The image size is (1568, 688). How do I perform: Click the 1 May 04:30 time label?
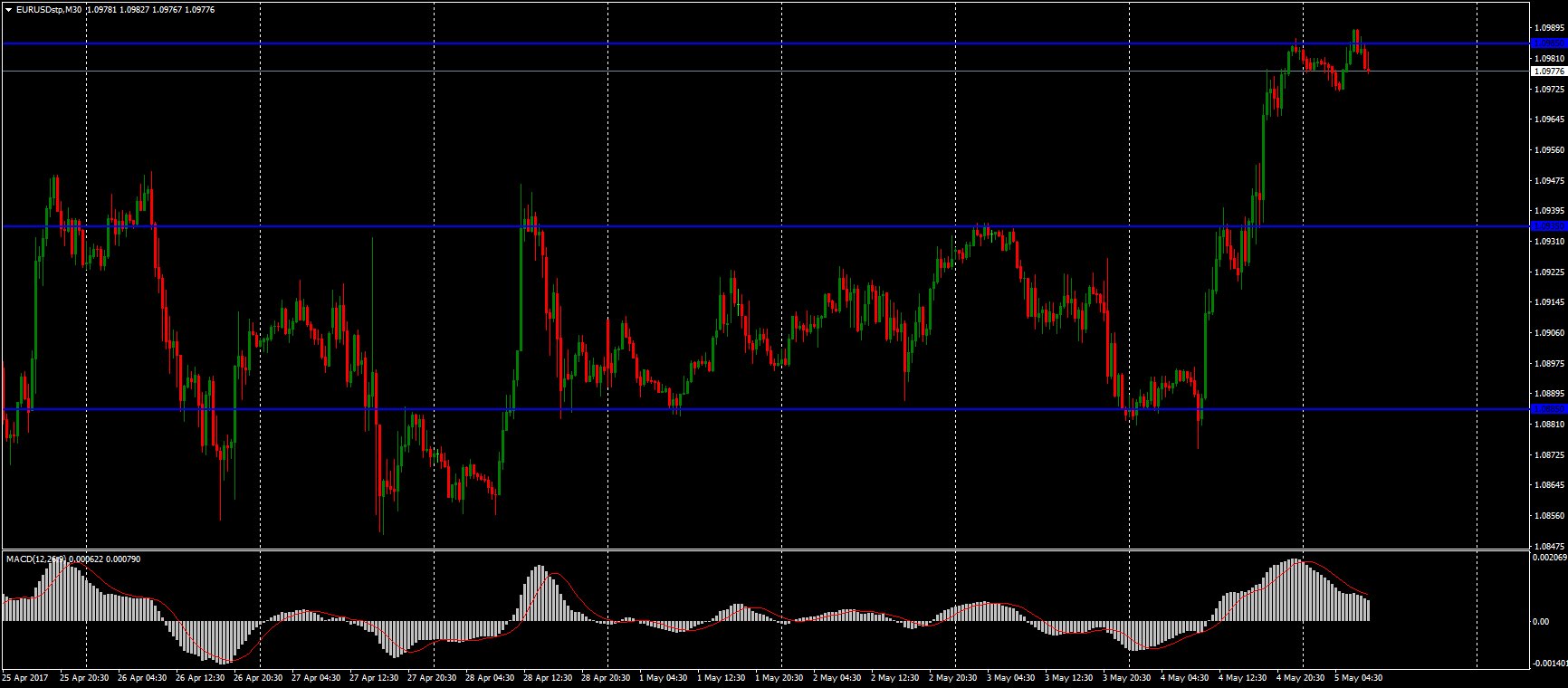662,677
